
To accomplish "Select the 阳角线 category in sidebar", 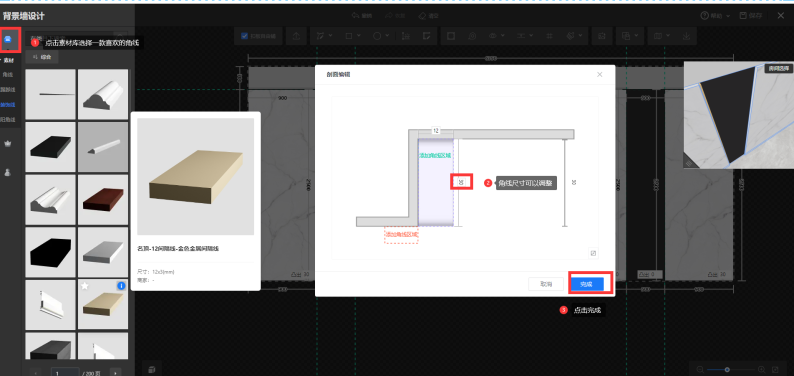I will click(8, 120).
